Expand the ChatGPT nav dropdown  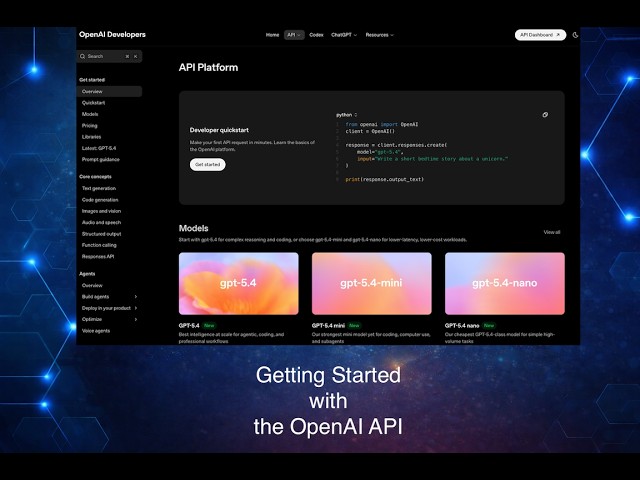click(344, 35)
